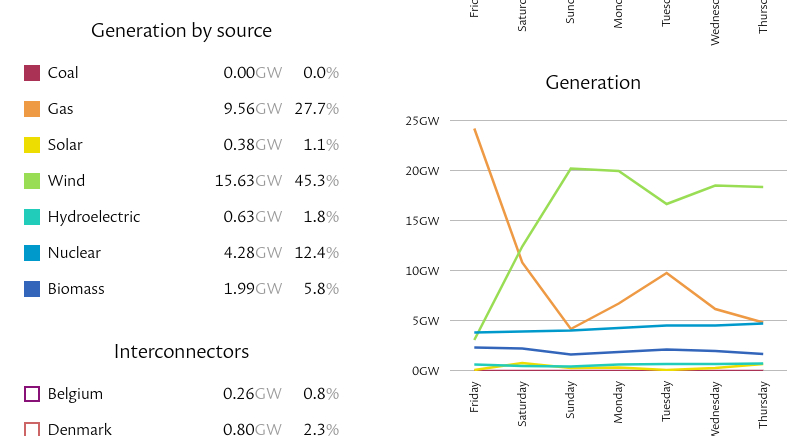802x436 pixels.
Task: Click the 25GW axis label
Action: point(422,121)
